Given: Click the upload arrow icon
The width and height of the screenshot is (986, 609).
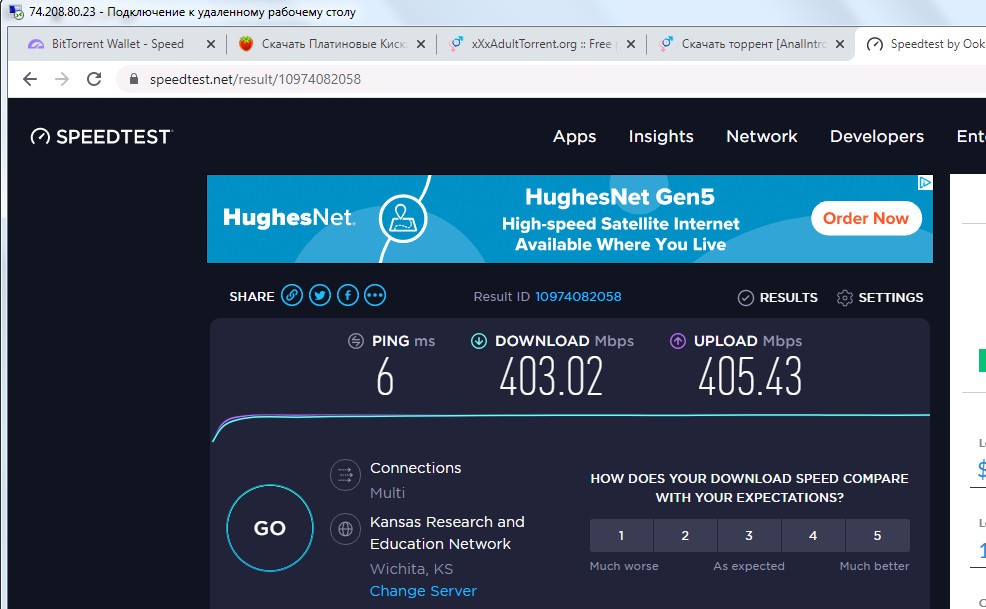Looking at the screenshot, I should [x=677, y=341].
